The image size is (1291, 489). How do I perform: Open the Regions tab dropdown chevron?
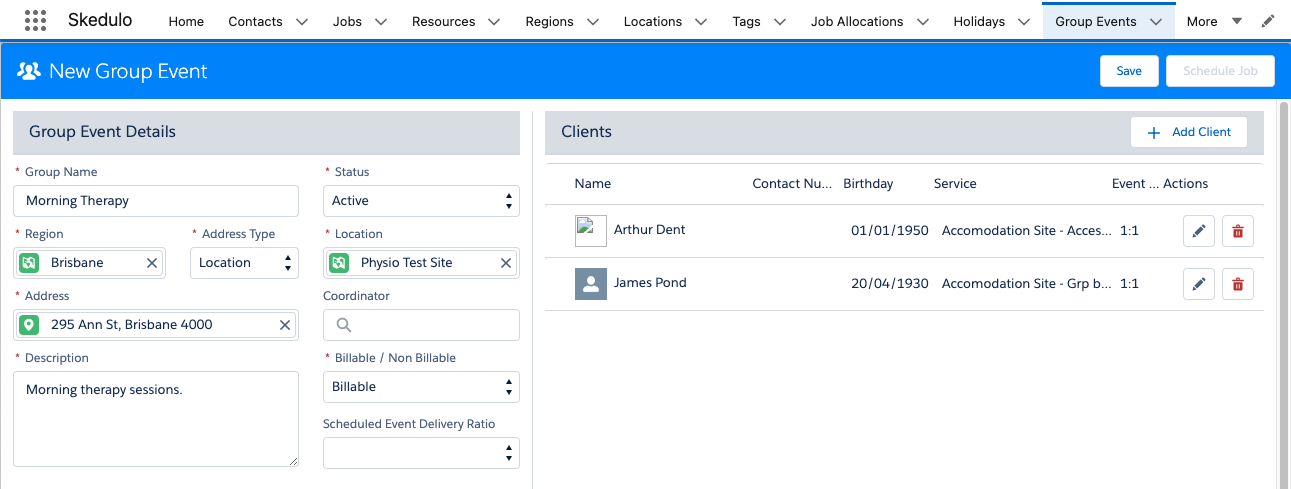pos(592,21)
